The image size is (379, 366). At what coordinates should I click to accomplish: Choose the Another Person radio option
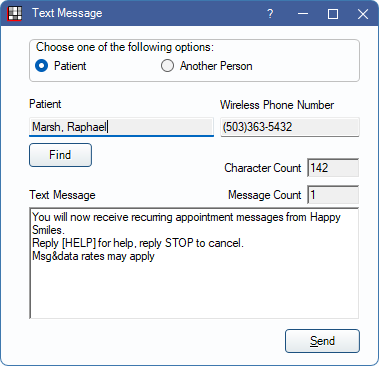[x=207, y=66]
